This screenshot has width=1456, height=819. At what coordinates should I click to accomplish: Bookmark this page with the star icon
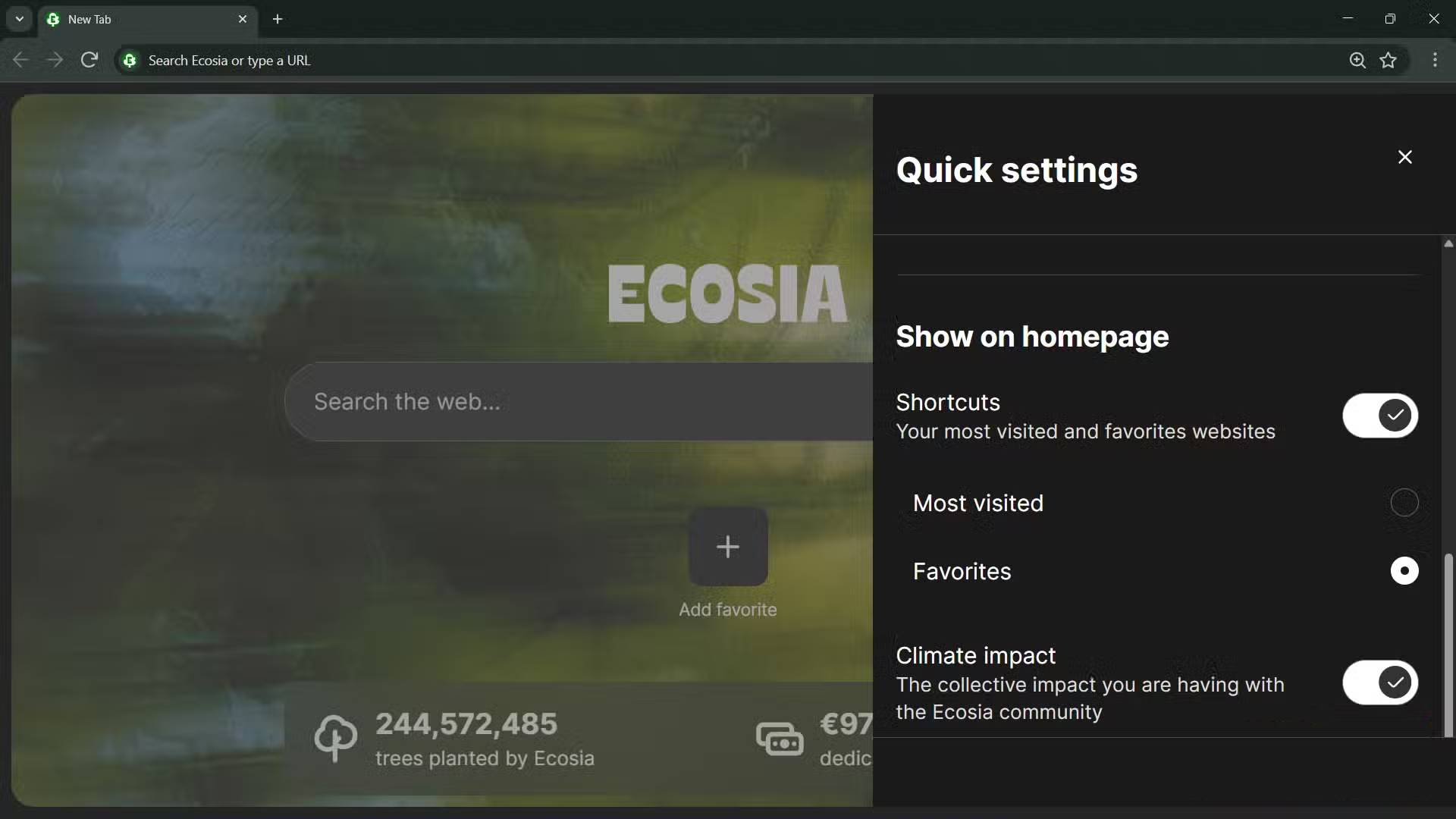click(x=1389, y=60)
